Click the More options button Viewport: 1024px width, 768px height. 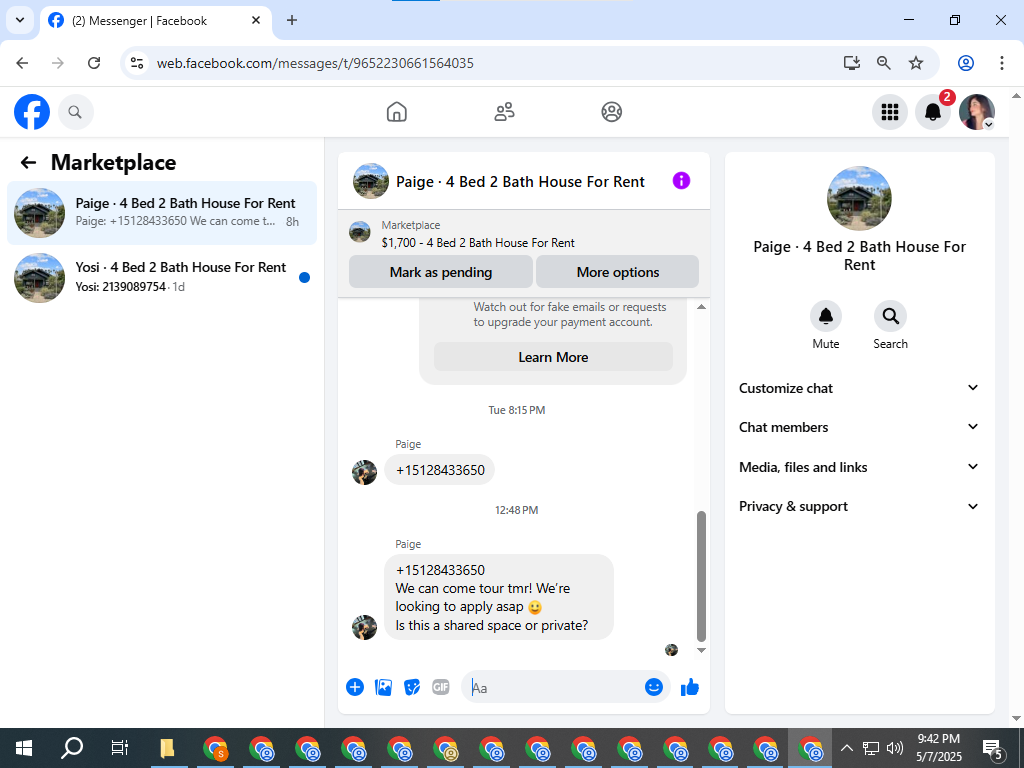click(618, 272)
